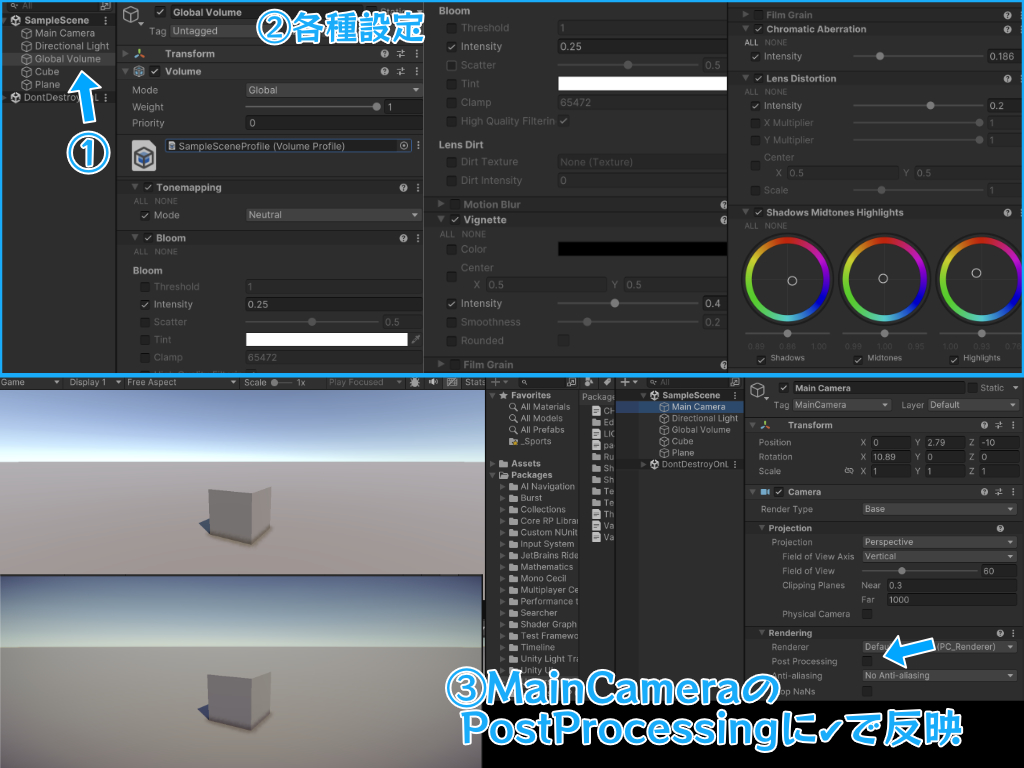Toggle the Tonemapping override checkbox
Image resolution: width=1024 pixels, height=768 pixels.
[x=148, y=187]
